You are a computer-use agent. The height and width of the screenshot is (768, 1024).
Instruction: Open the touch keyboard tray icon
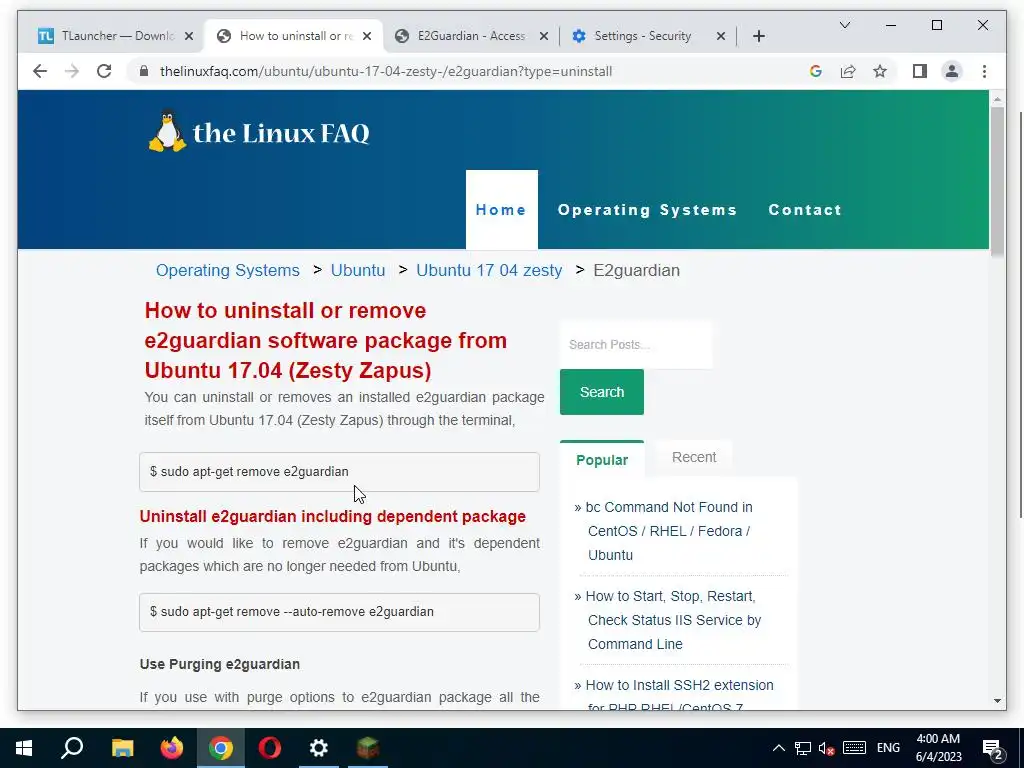pyautogui.click(x=854, y=748)
